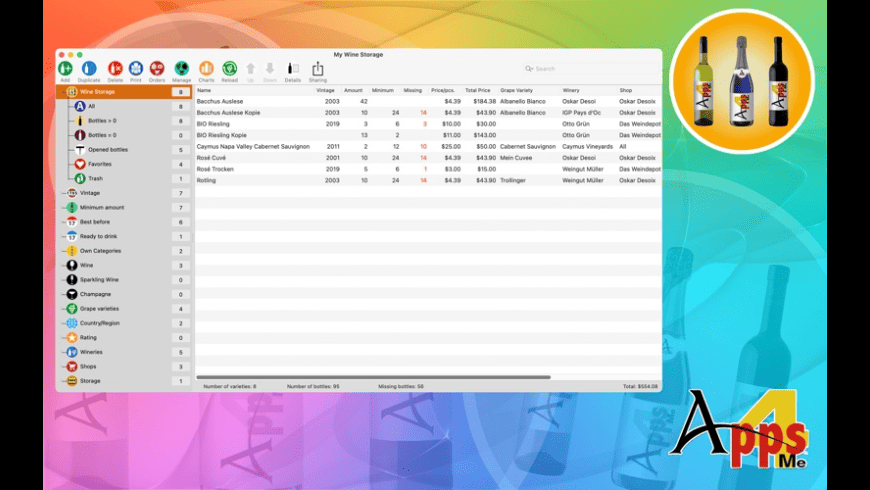
Task: Select the Sparkling Wine icon
Action: pos(72,280)
